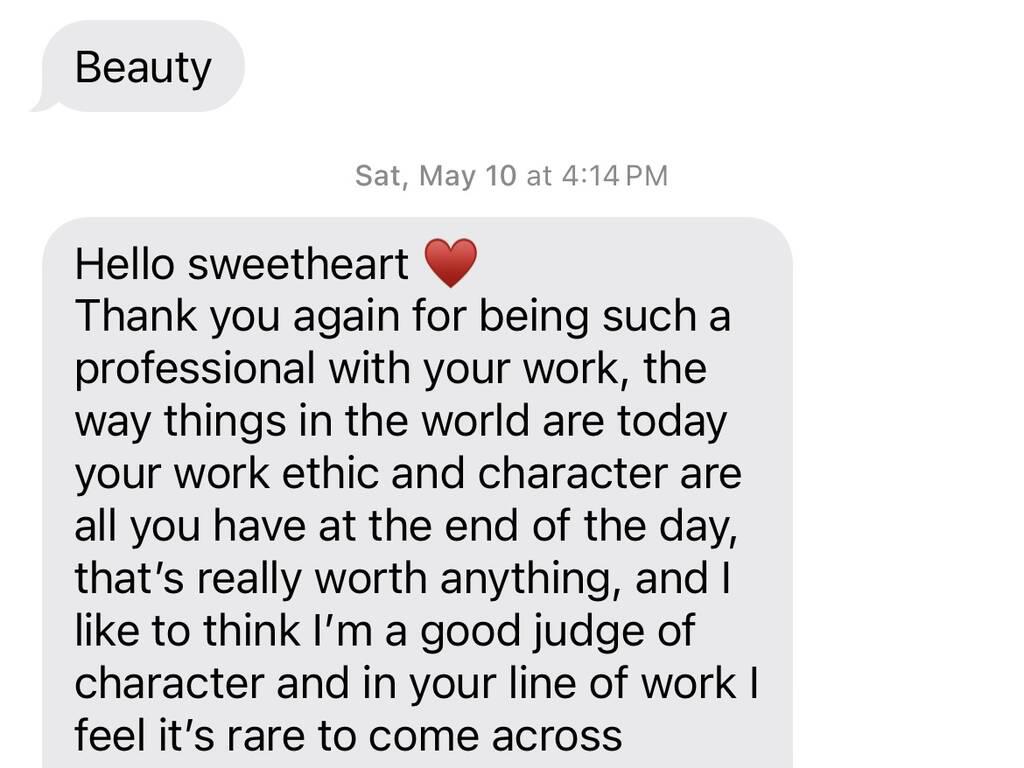Tap the "Beauty" message bubble
1024x768 pixels.
[143, 67]
